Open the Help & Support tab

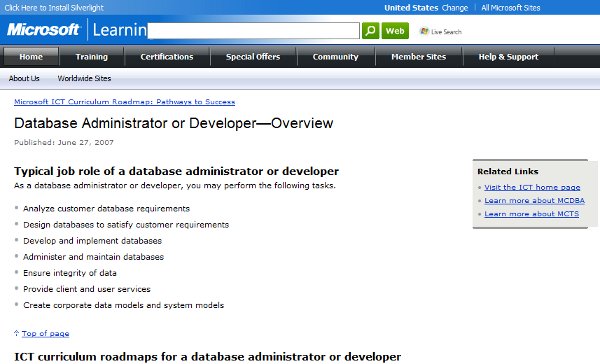pyautogui.click(x=508, y=57)
